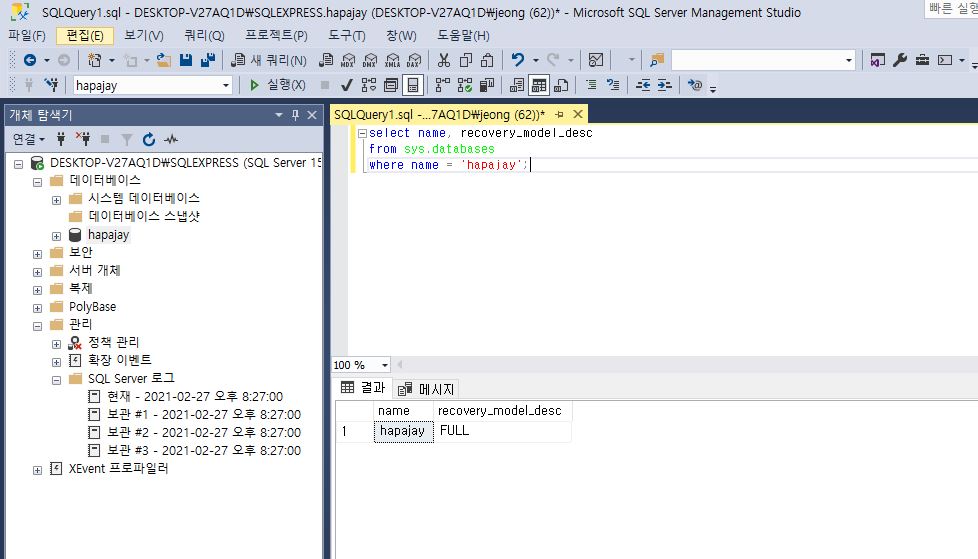Open the 보기(V) menu

143,36
